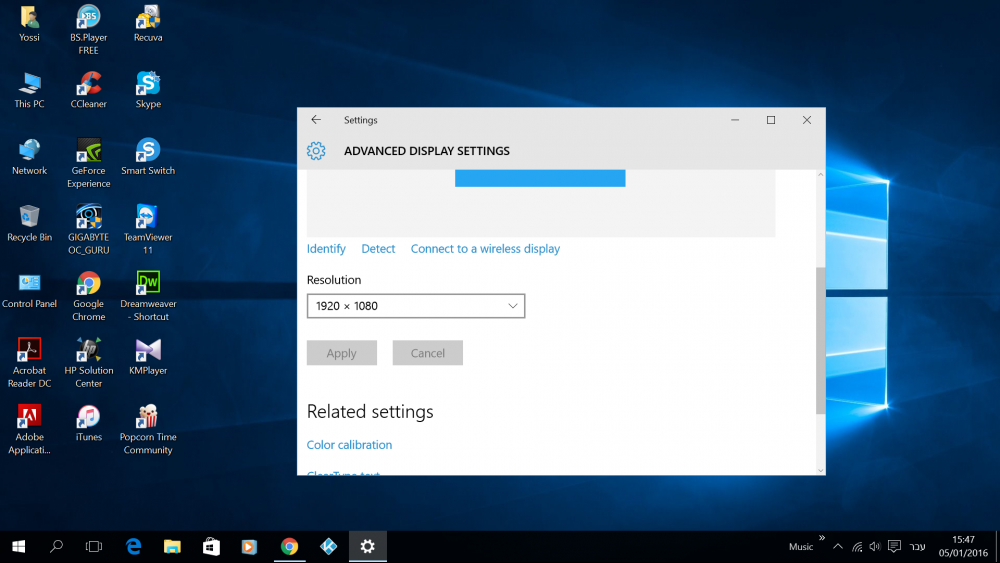Viewport: 1000px width, 563px height.
Task: Go back using the Settings back arrow
Action: click(x=316, y=120)
